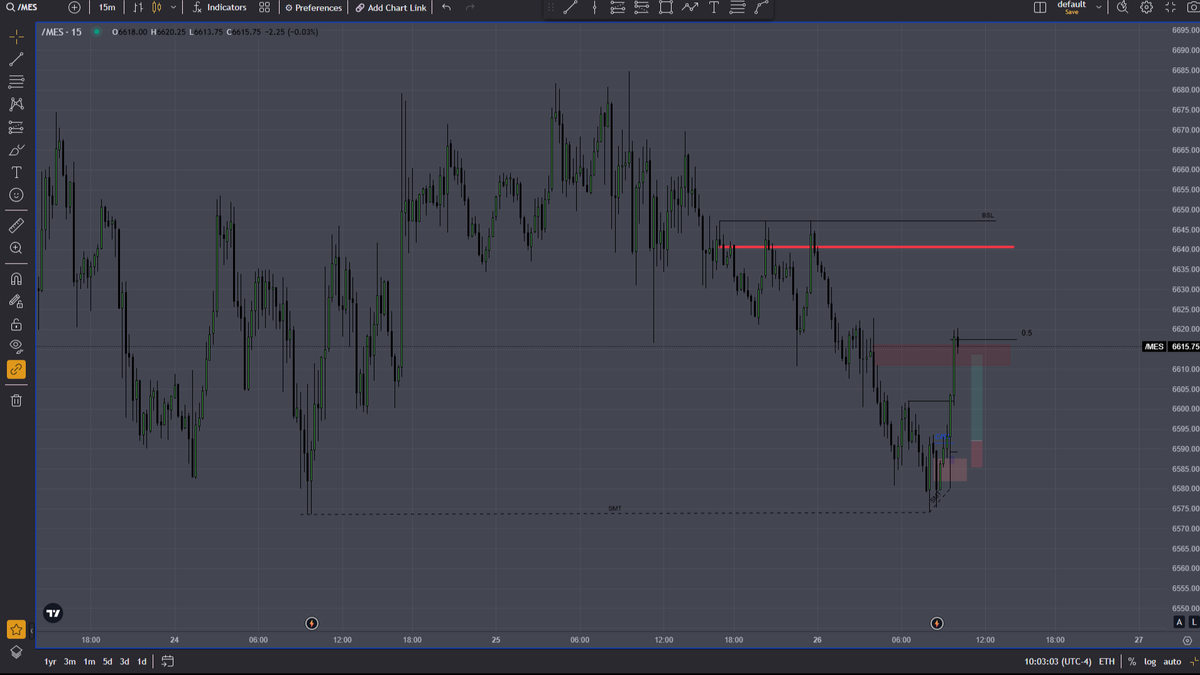Select the bars chart style icon
The width and height of the screenshot is (1200, 675).
click(138, 7)
